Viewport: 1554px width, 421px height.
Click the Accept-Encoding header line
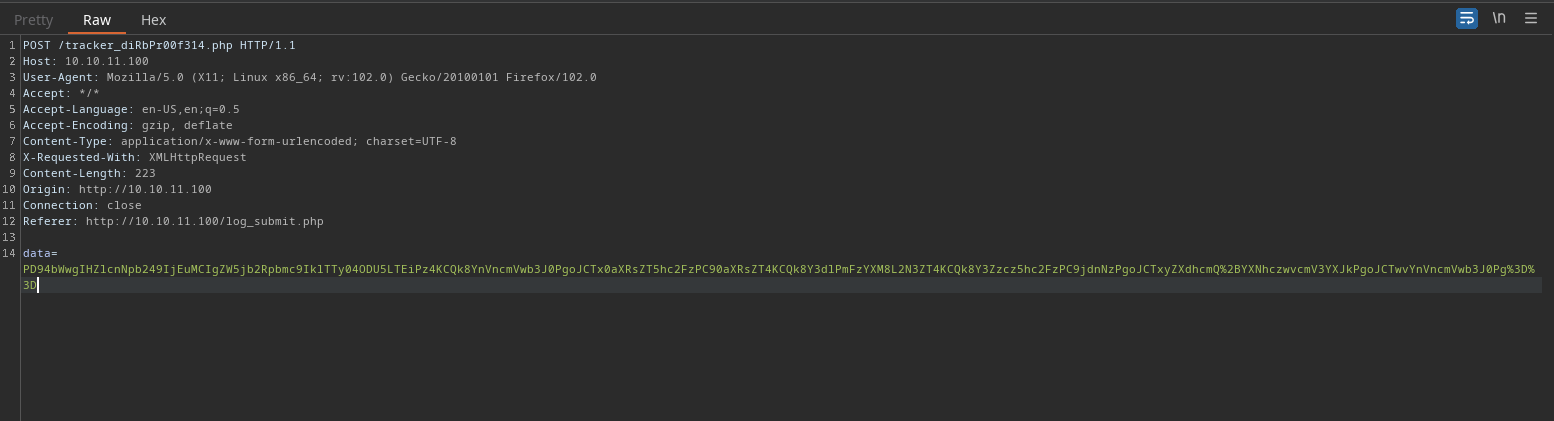click(x=128, y=125)
